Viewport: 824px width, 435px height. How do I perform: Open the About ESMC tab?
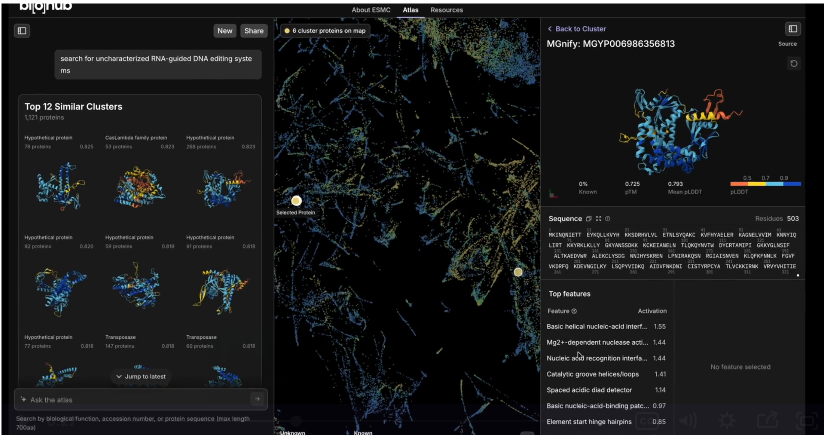click(372, 10)
